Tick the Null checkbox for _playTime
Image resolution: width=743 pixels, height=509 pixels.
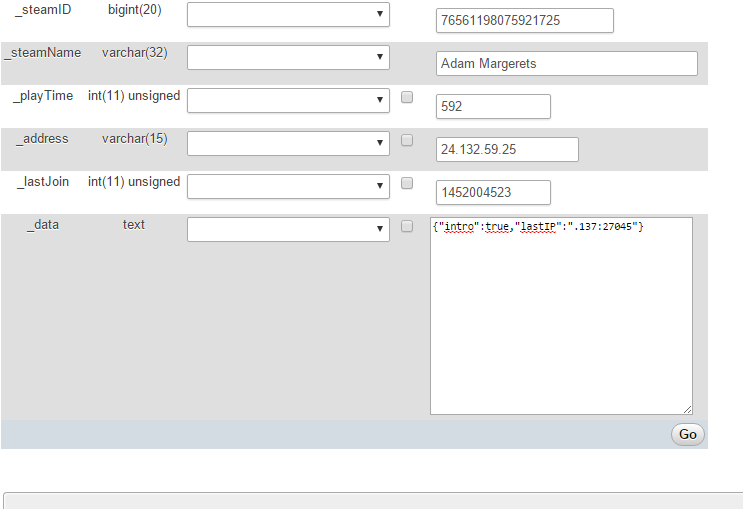[407, 97]
